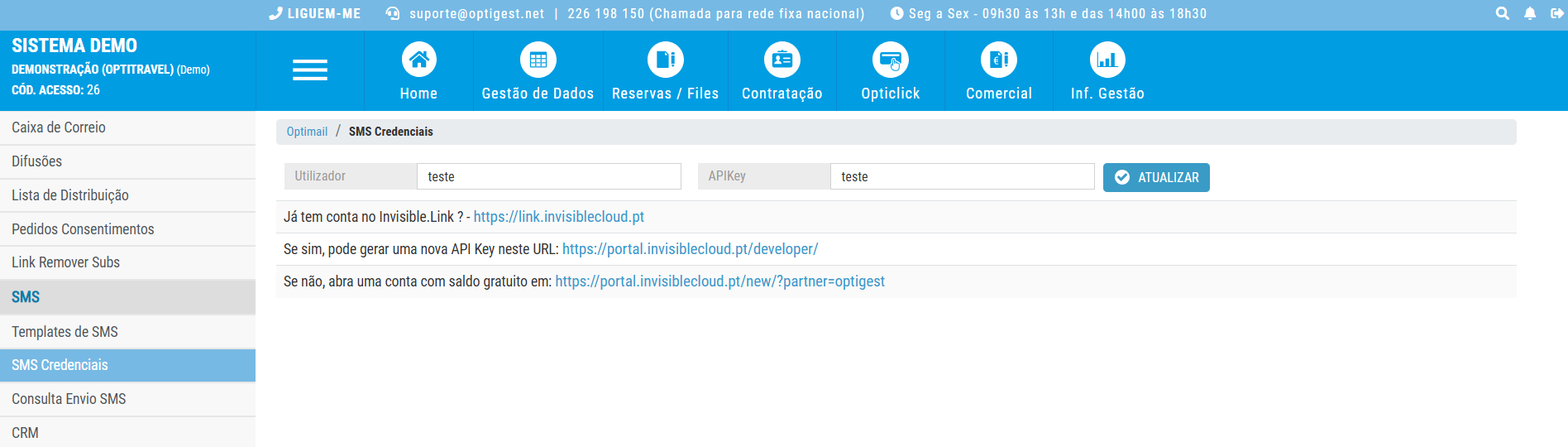Open the hamburger menu icon

pyautogui.click(x=309, y=70)
